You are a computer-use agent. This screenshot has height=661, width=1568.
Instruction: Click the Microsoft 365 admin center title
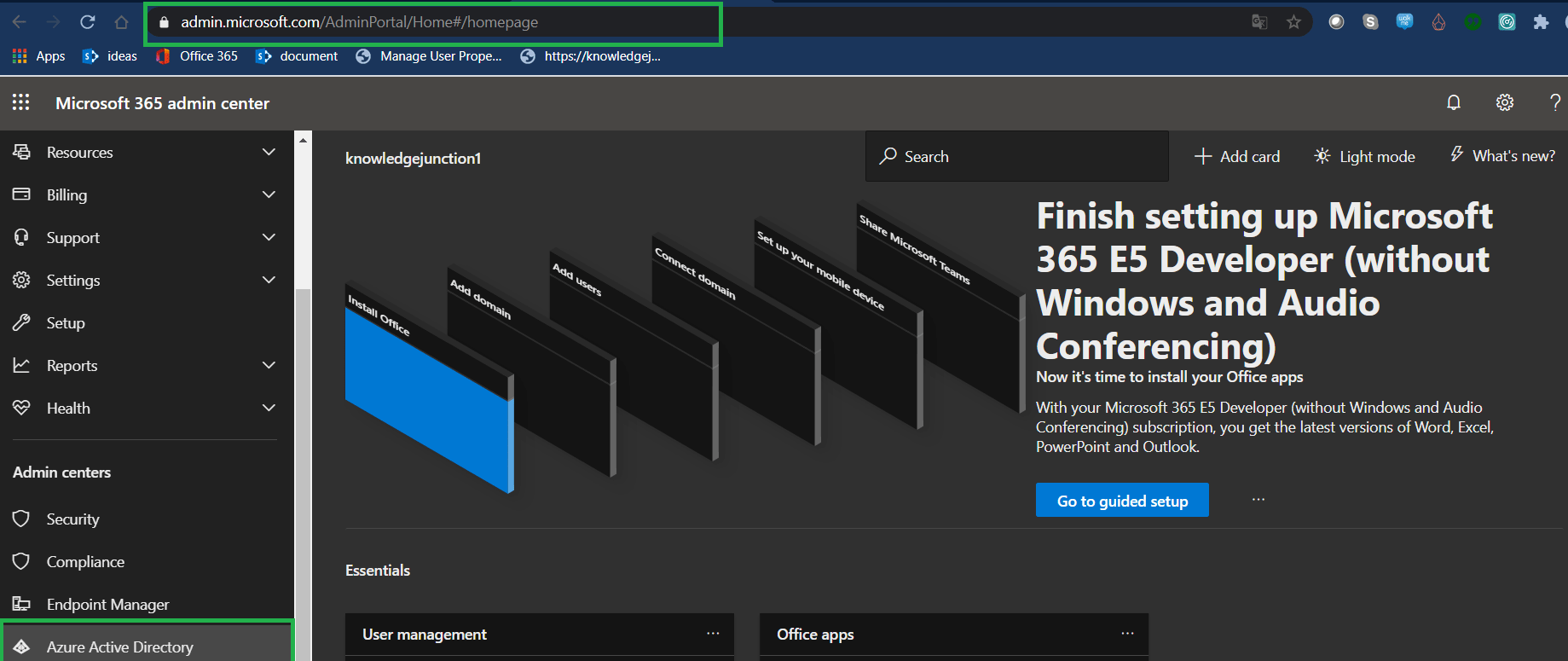[x=162, y=103]
